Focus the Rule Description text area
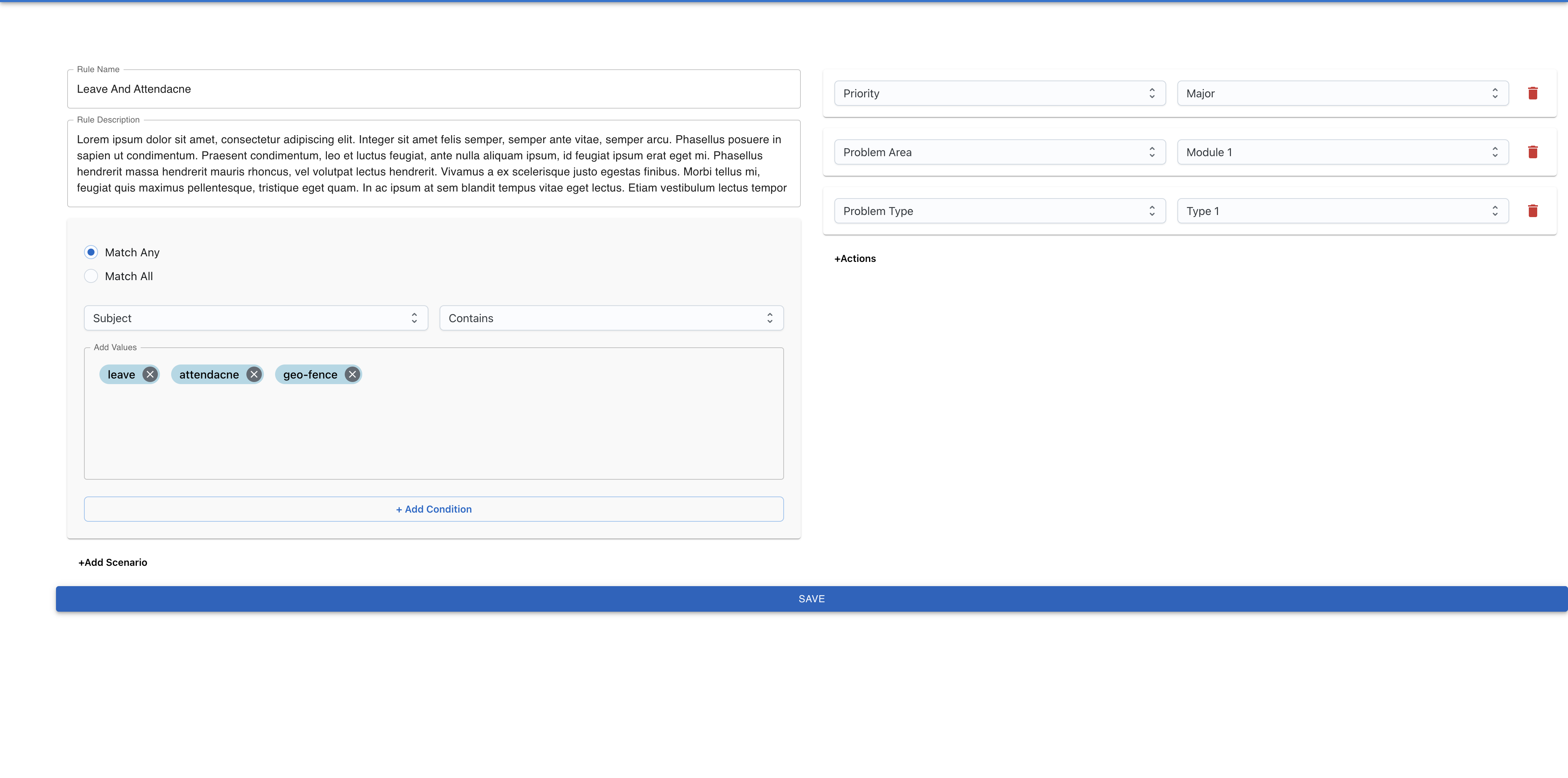The image size is (1568, 778). [x=433, y=163]
